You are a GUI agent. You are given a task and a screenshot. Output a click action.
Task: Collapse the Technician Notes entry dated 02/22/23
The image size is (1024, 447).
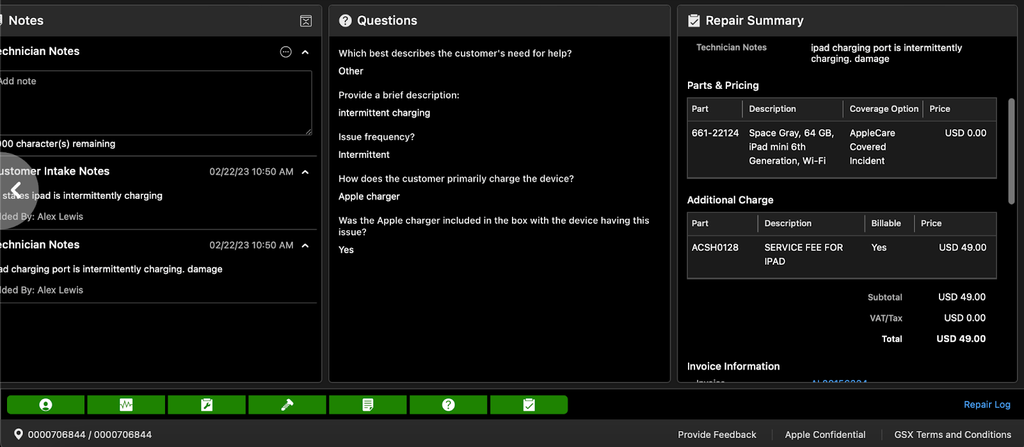coord(305,246)
